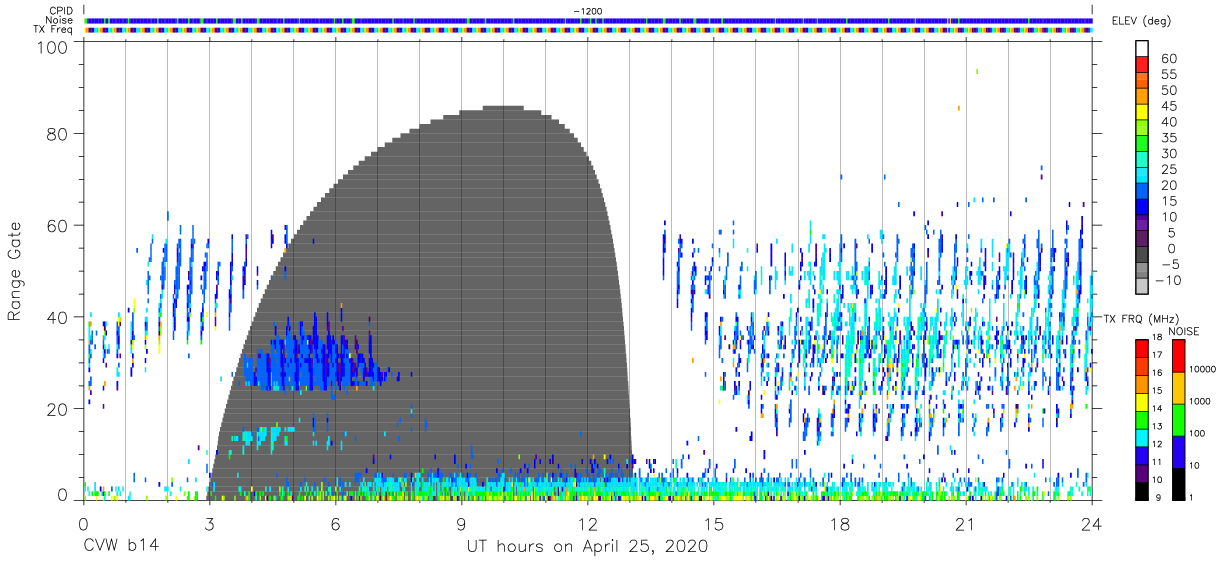Screen dimensions: 1228x567
Task: Click the TX Freq row label
Action: click(x=54, y=29)
